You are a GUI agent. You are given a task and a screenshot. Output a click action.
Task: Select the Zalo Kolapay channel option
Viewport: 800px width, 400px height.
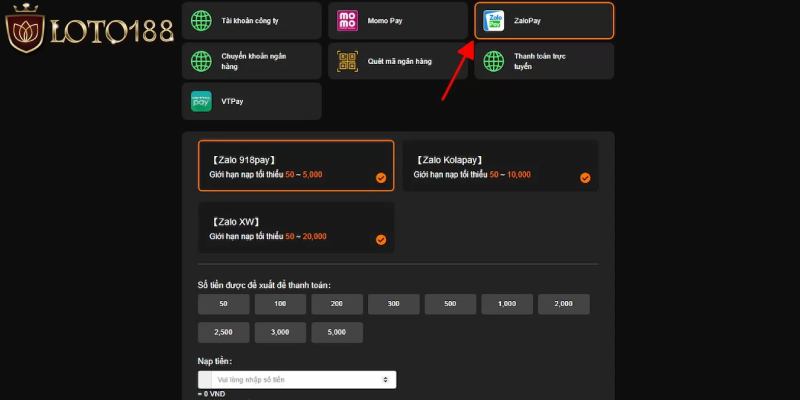(500, 165)
